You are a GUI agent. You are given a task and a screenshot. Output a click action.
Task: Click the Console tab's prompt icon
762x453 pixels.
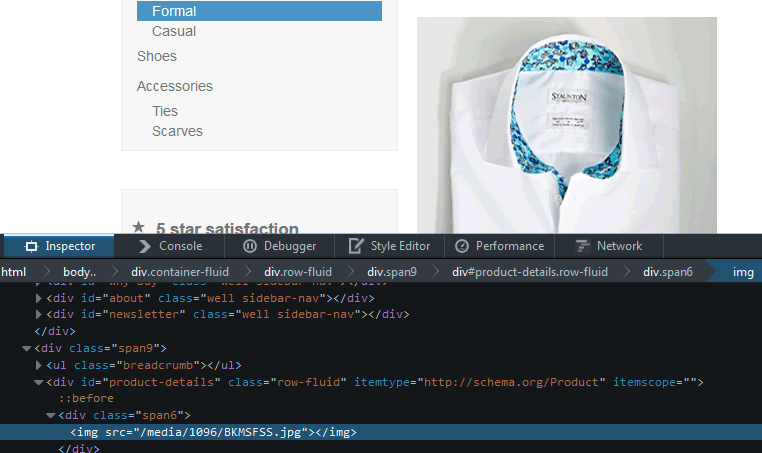click(144, 246)
